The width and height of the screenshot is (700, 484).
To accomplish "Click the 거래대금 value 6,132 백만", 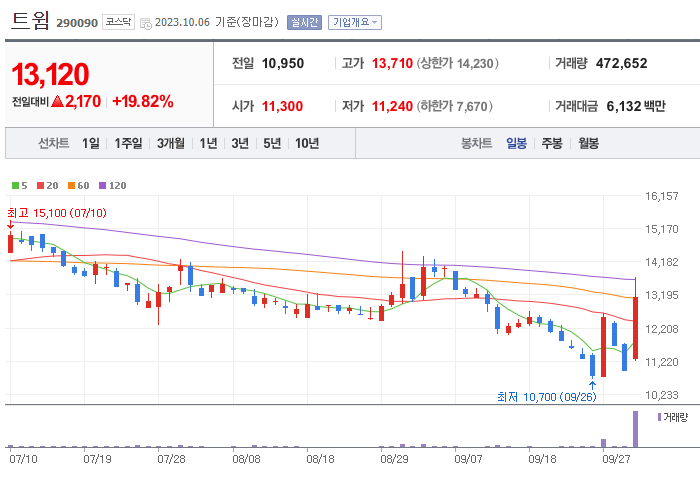I will (636, 106).
